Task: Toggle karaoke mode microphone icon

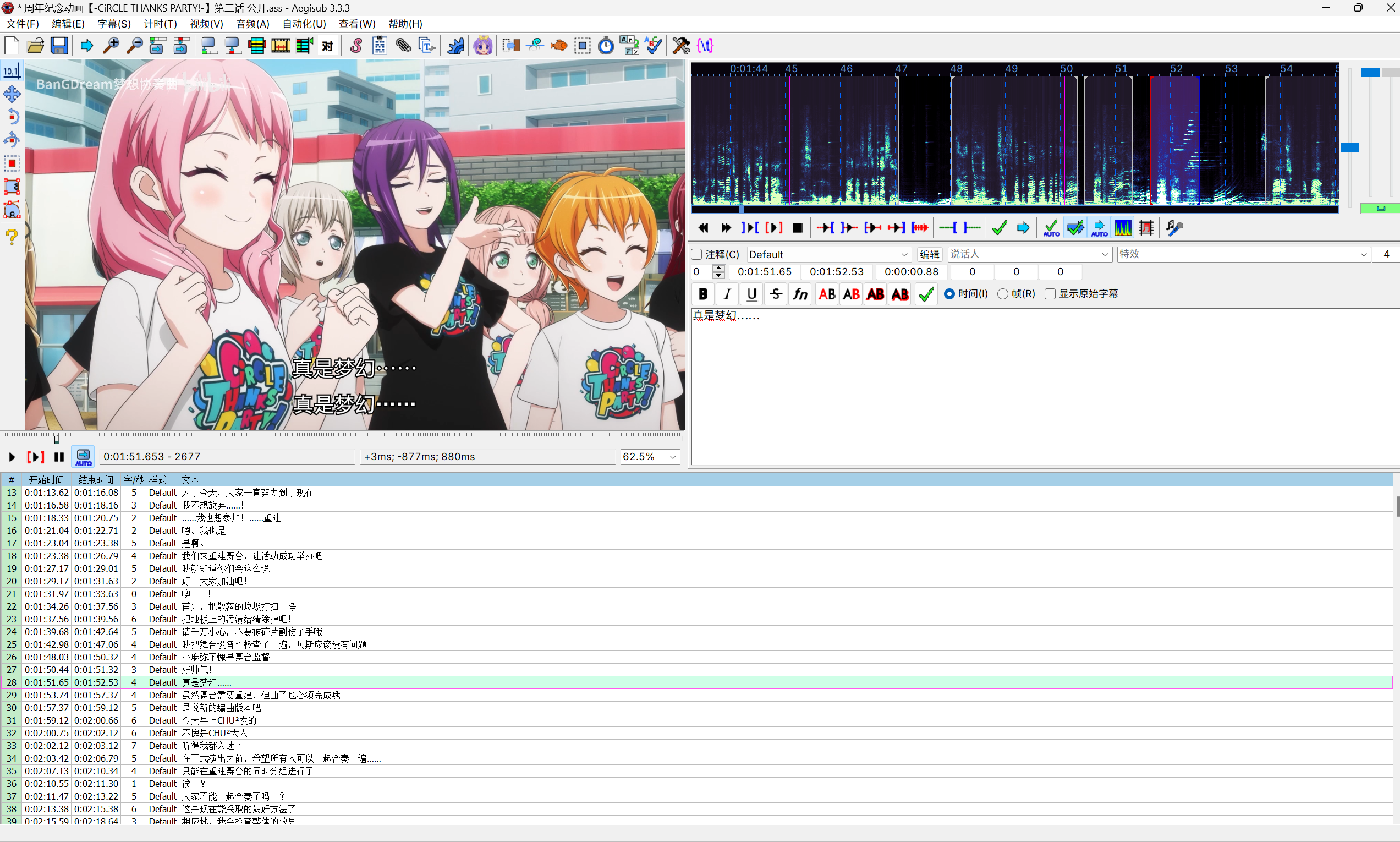Action: pyautogui.click(x=1174, y=228)
